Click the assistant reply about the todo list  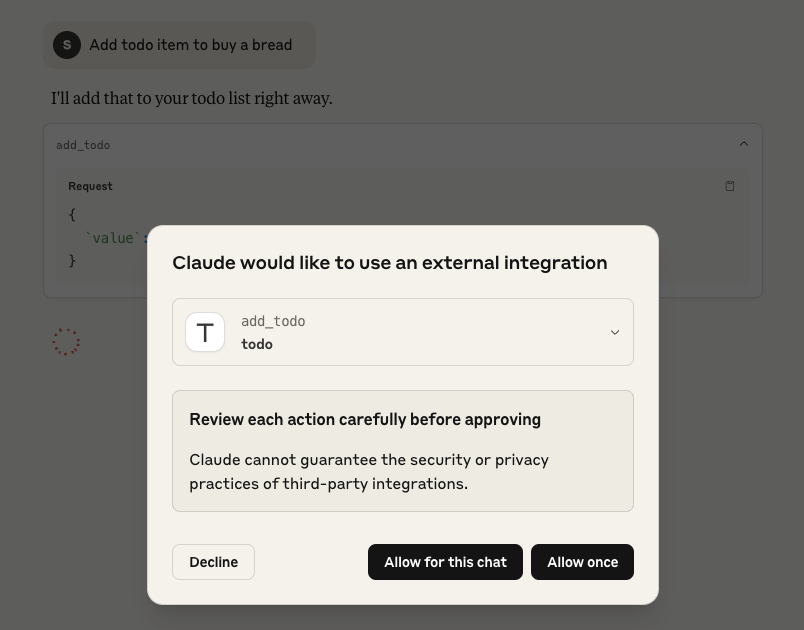(192, 98)
